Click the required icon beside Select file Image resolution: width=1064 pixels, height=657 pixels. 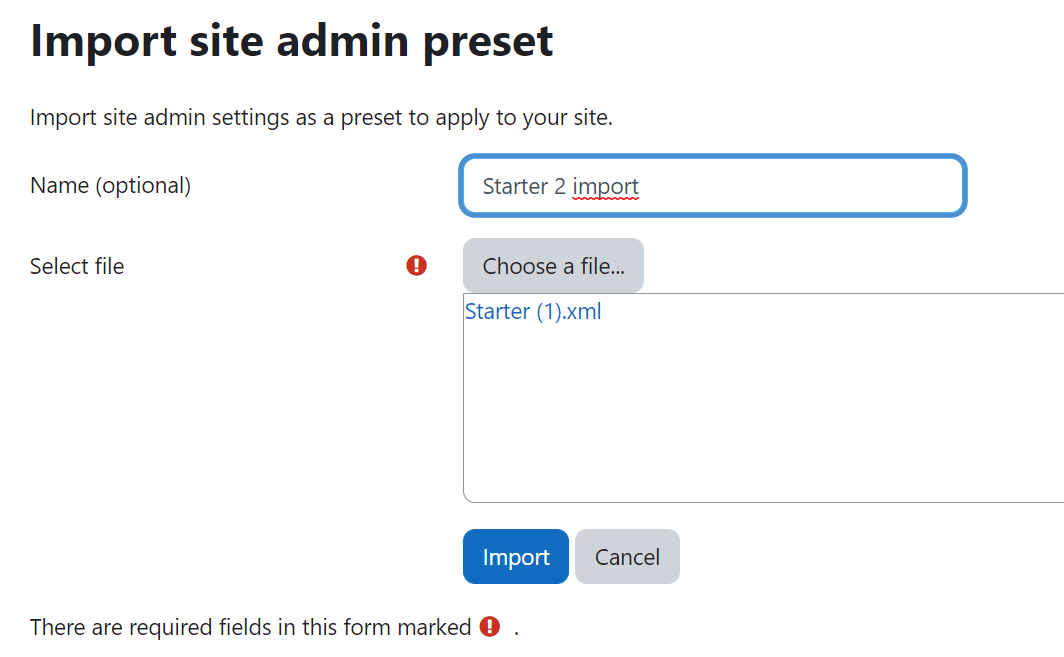[417, 265]
